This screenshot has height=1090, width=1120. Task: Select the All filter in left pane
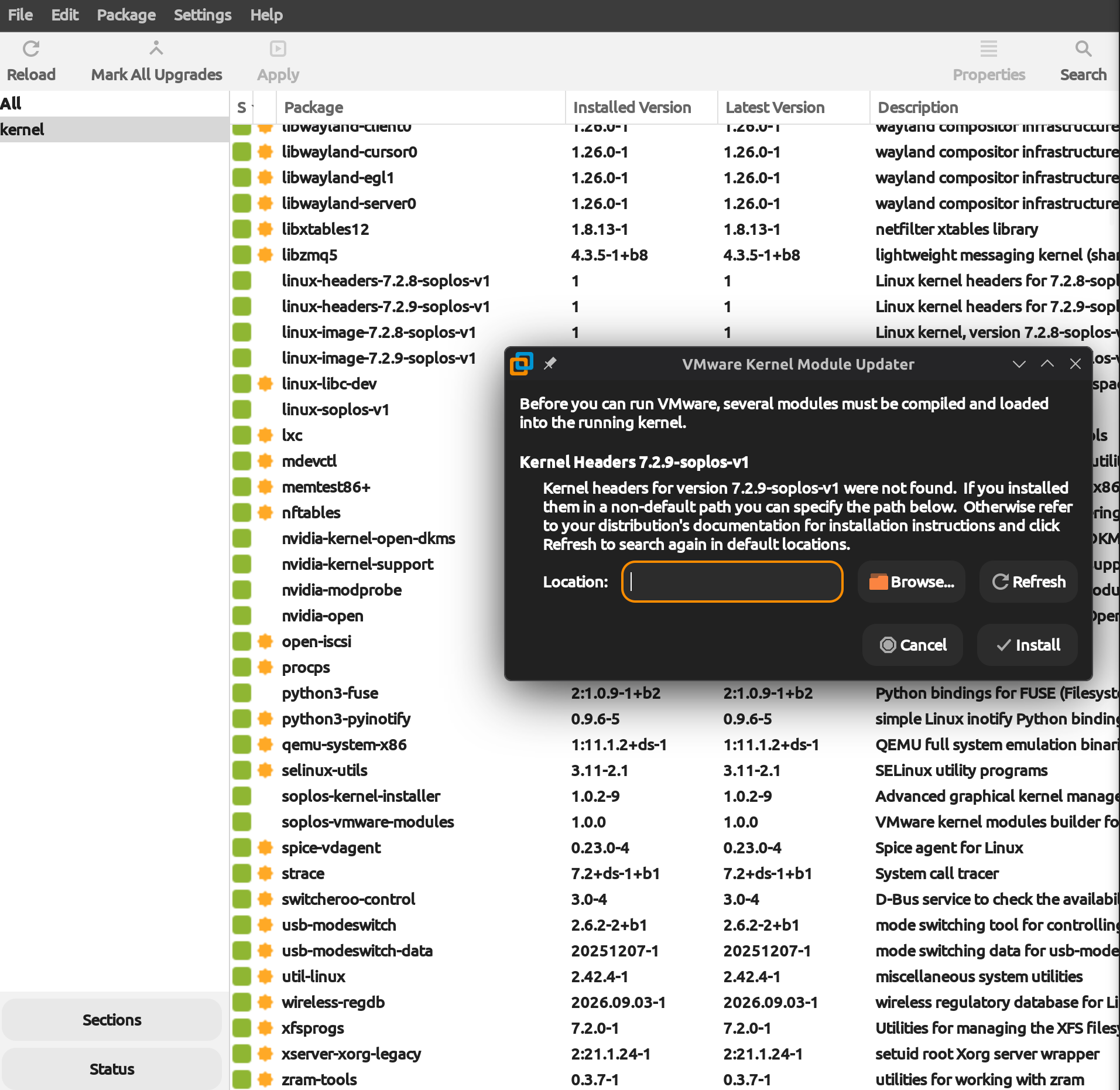[114, 104]
